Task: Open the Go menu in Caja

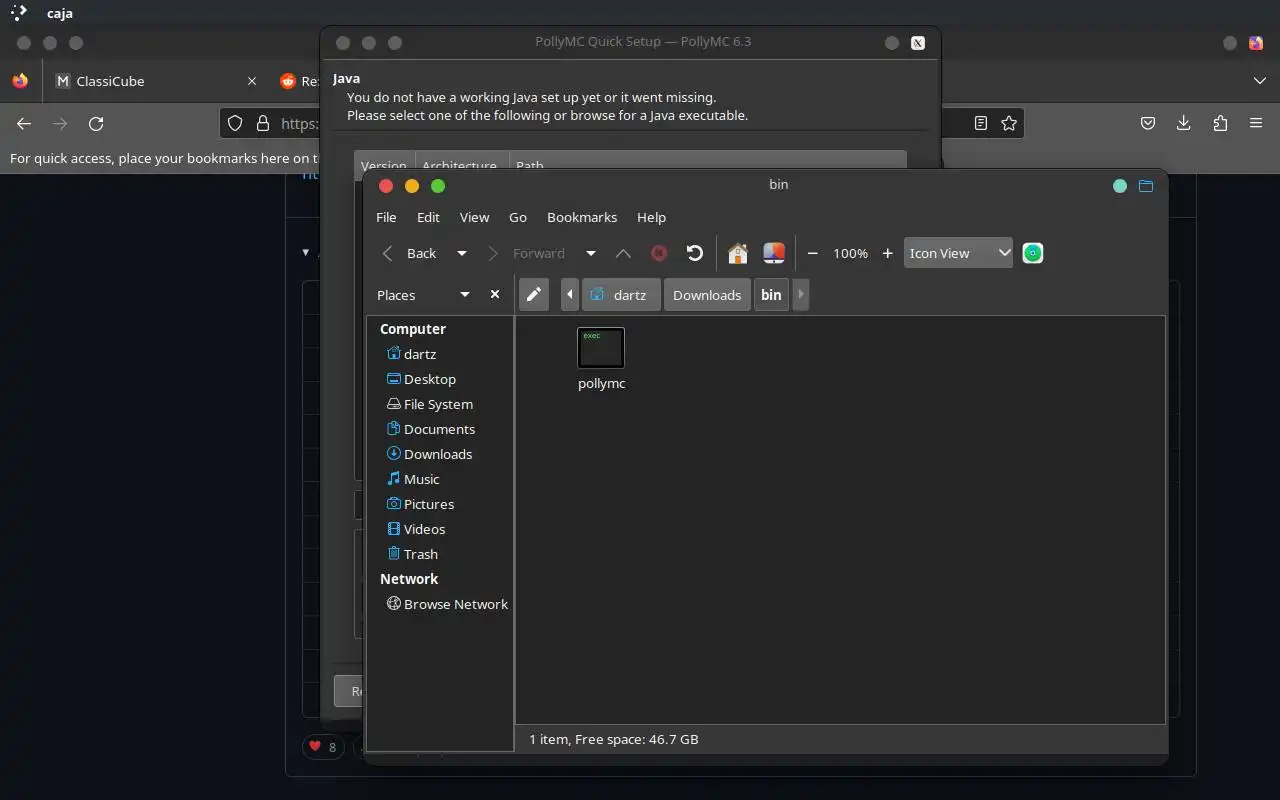Action: (x=518, y=217)
